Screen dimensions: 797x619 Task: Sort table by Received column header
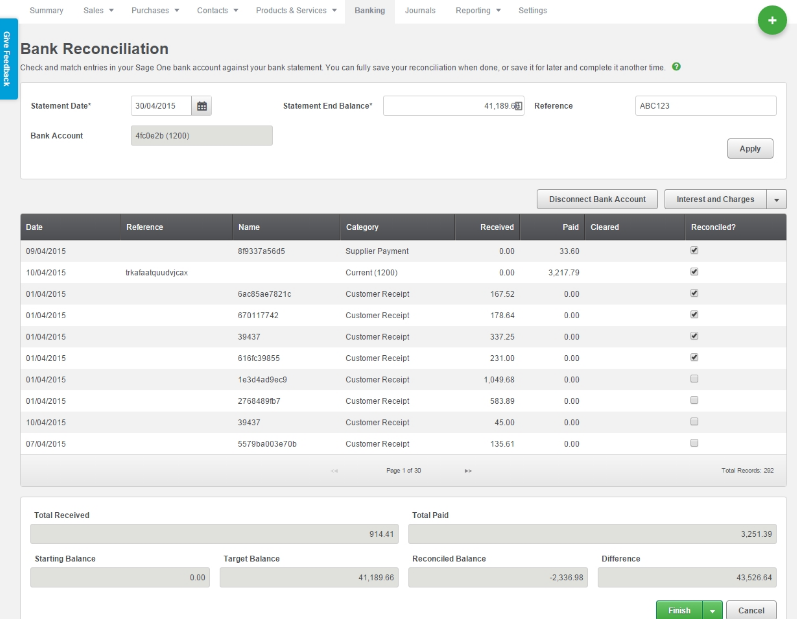pyautogui.click(x=496, y=227)
